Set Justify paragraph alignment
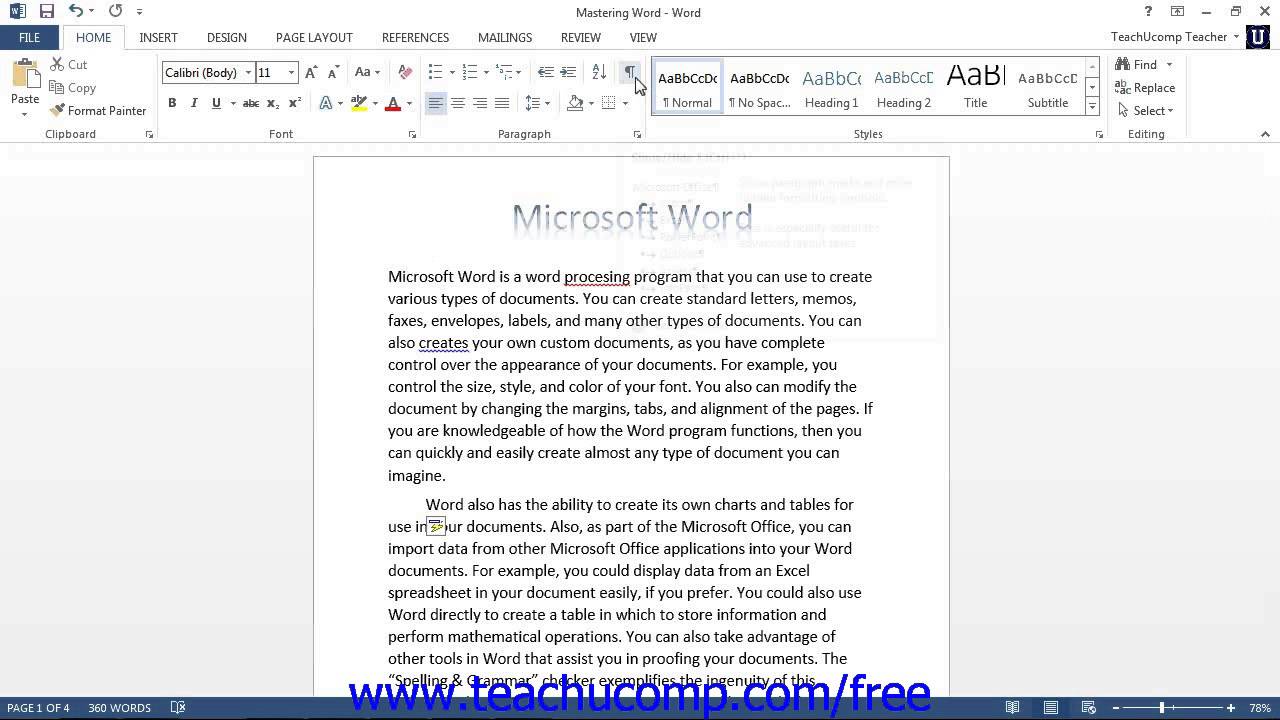 click(x=502, y=103)
